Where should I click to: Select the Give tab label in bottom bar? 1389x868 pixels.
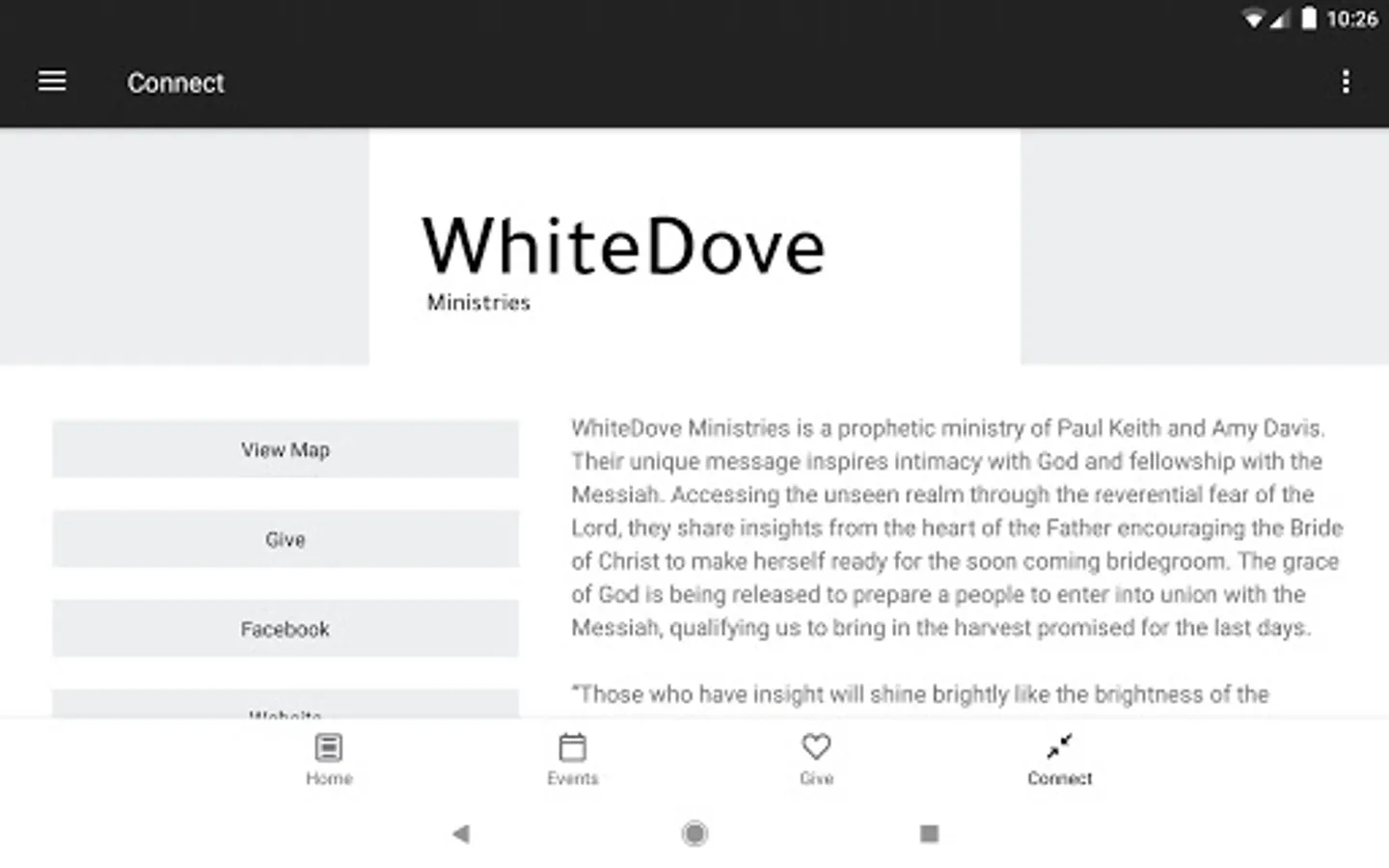817,778
